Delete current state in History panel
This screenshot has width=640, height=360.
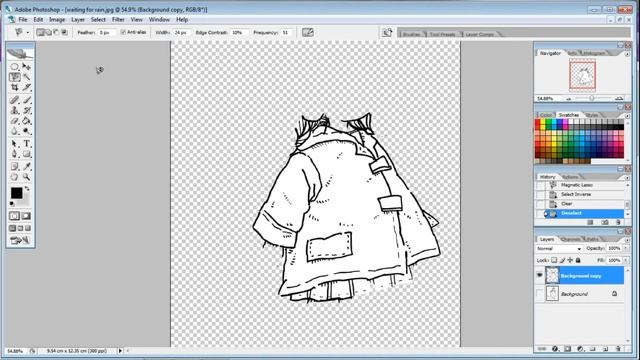click(618, 222)
